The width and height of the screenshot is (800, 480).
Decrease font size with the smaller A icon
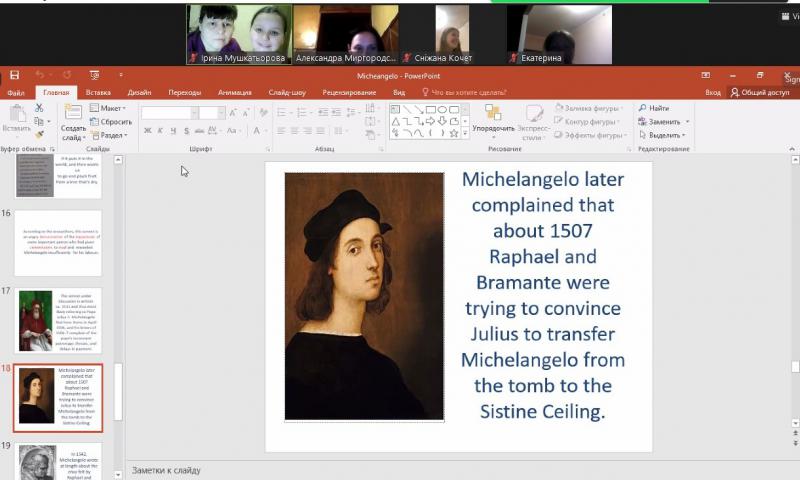247,113
